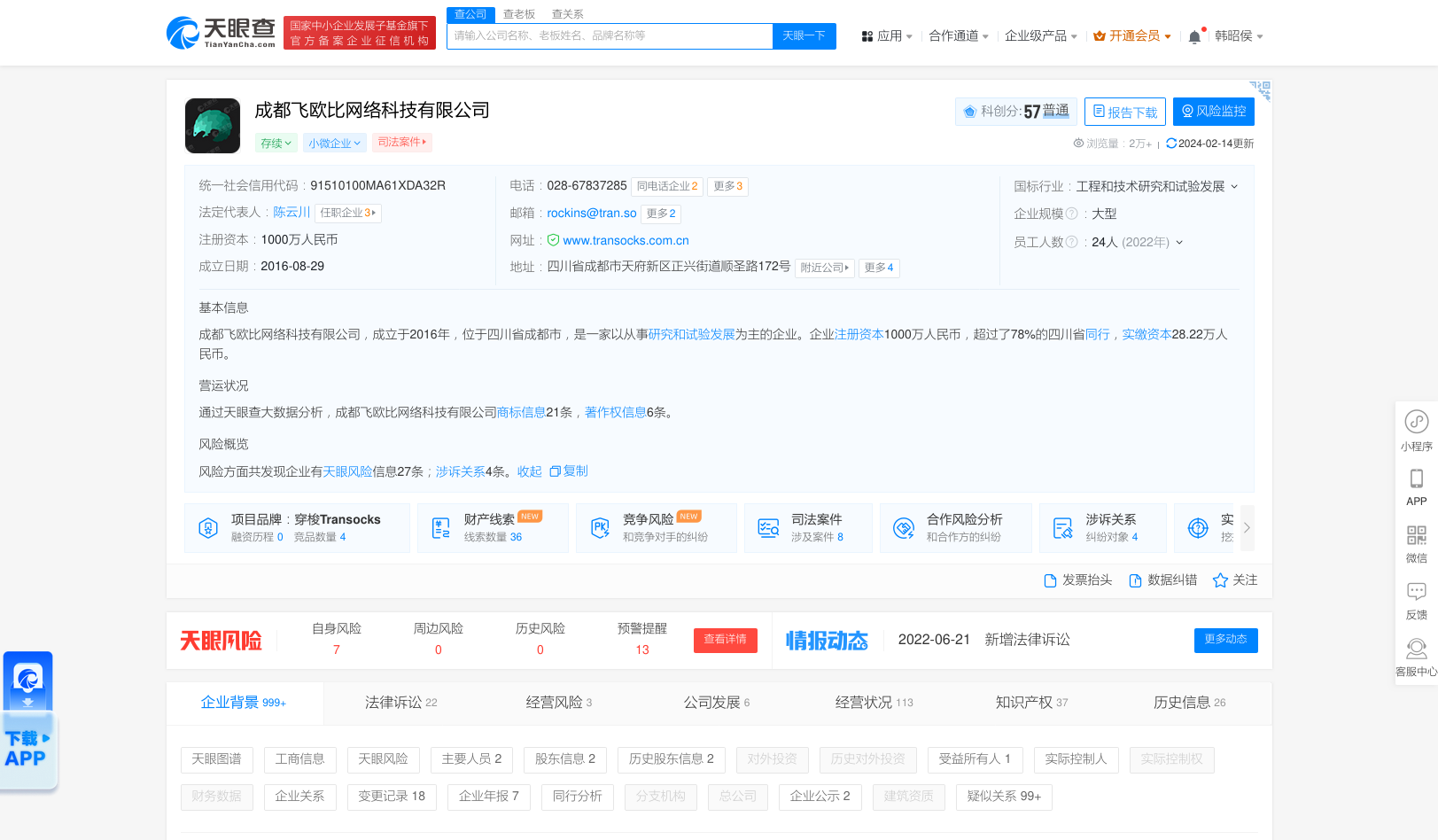Viewport: 1438px width, 840px height.
Task: Open the 小程序 mini-program sidebar icon
Action: (x=1416, y=423)
